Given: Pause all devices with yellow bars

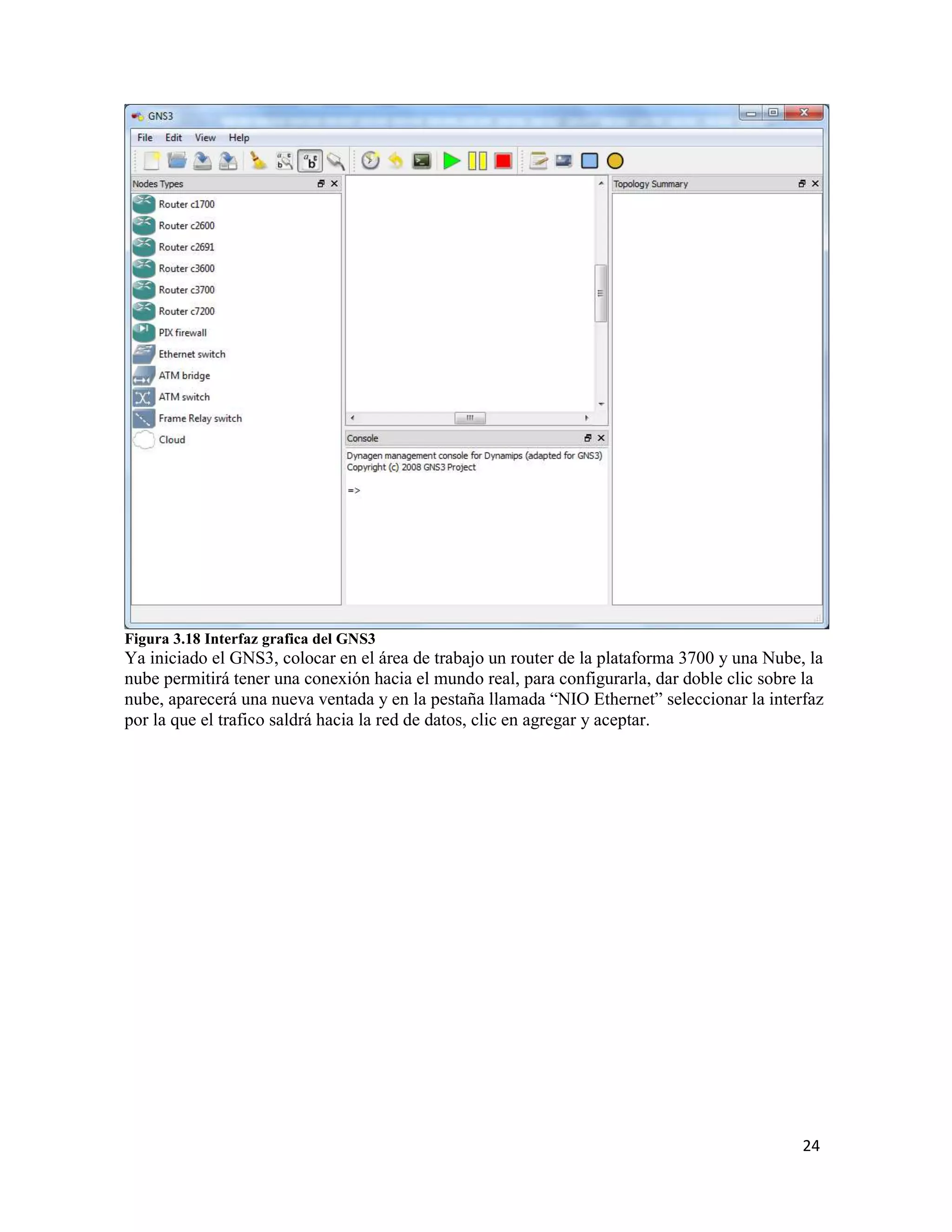Looking at the screenshot, I should point(477,161).
